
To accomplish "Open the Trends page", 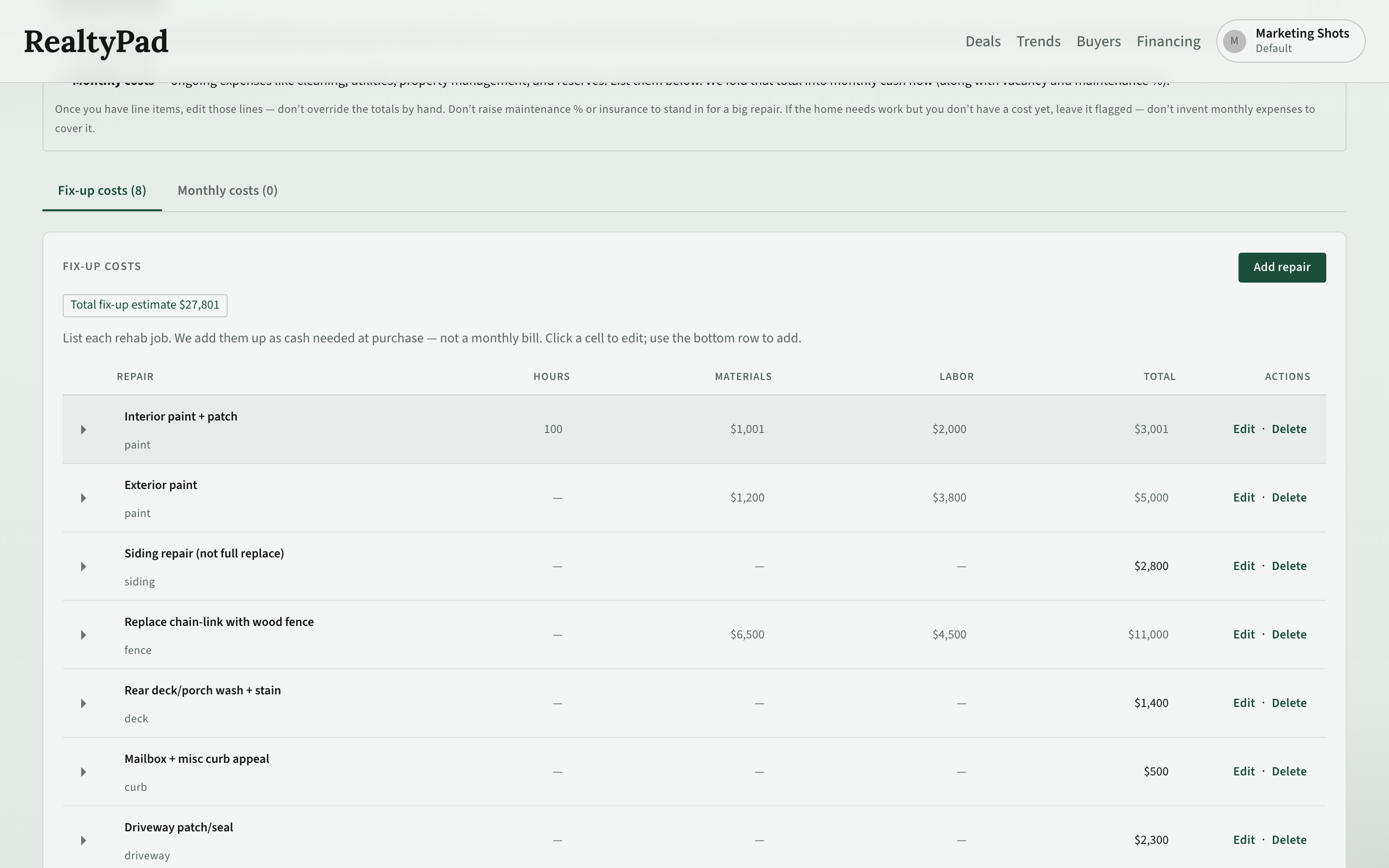I will [1038, 41].
